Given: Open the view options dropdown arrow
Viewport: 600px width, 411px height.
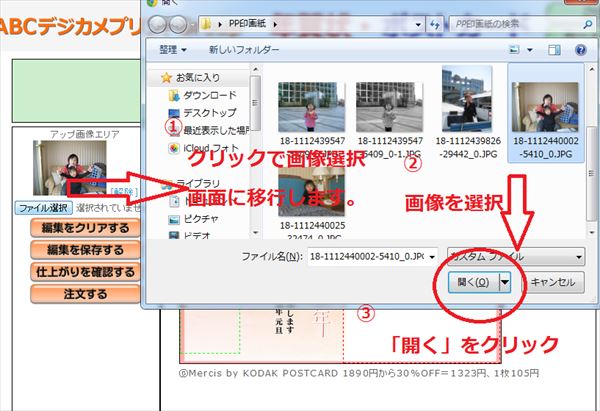Looking at the screenshot, I should tap(530, 50).
